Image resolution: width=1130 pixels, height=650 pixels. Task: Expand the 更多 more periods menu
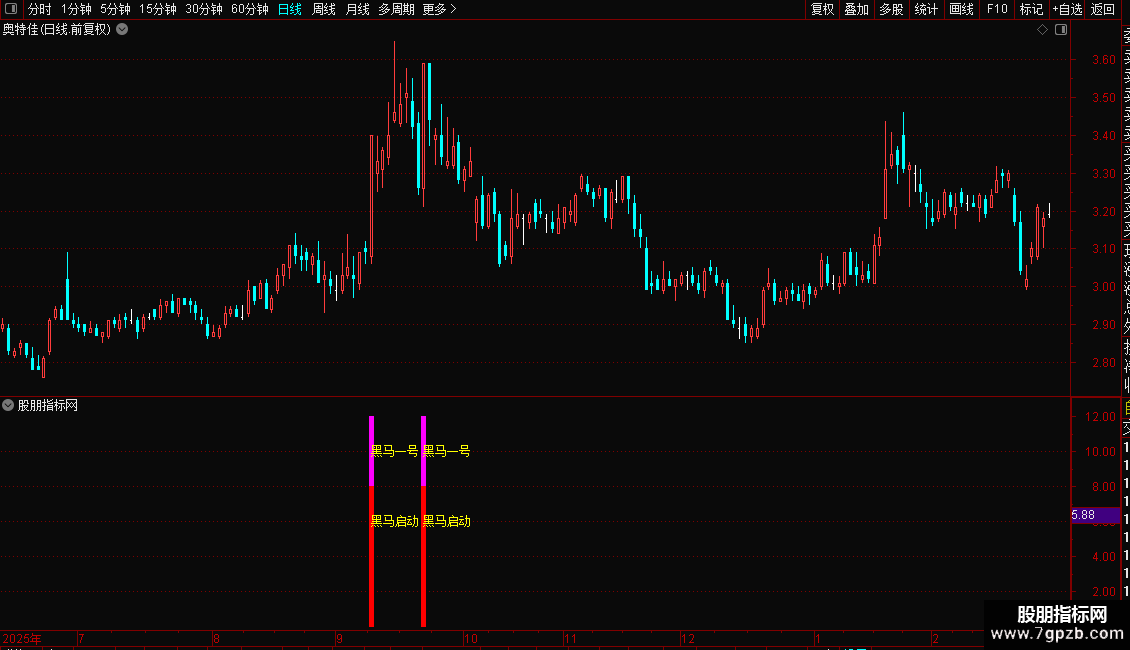coord(439,9)
